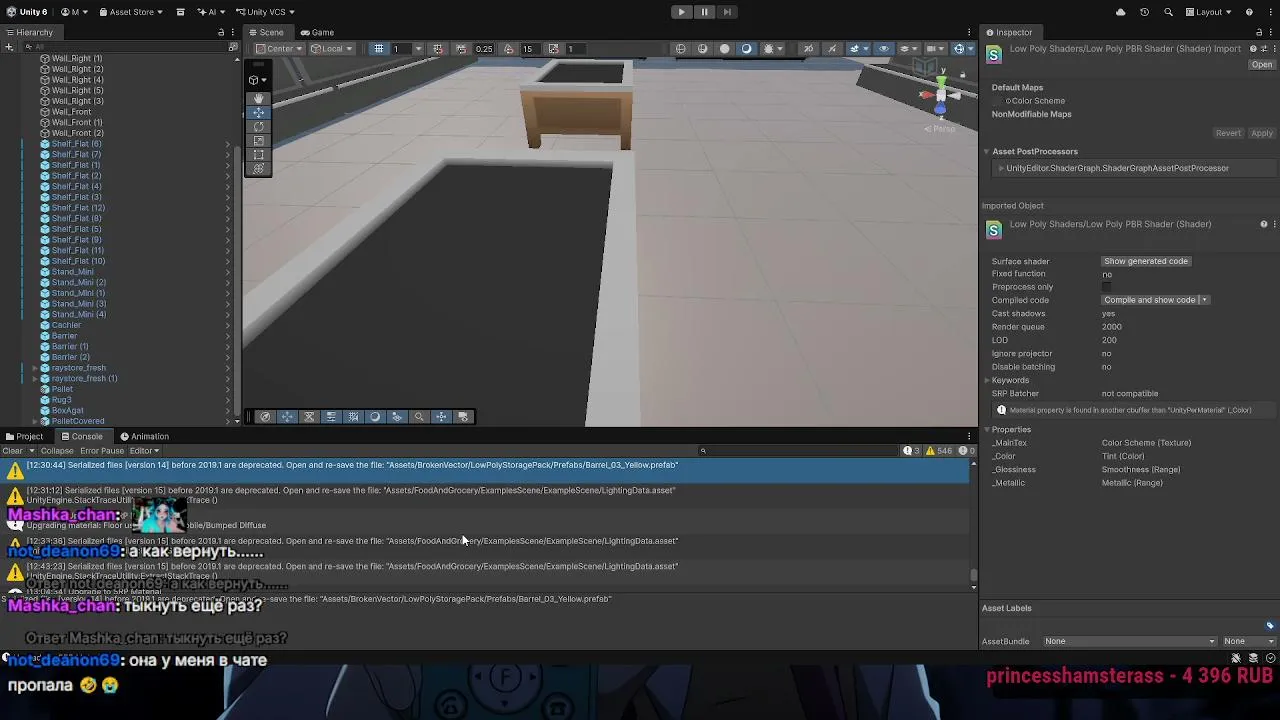Open the scene camera settings dropdown

pos(935,49)
